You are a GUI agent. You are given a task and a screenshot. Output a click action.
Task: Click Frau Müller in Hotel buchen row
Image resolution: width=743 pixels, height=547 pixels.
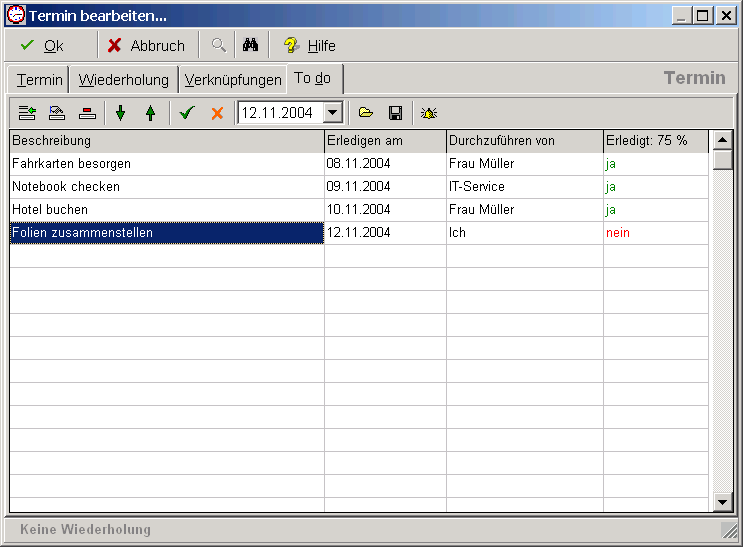(525, 210)
